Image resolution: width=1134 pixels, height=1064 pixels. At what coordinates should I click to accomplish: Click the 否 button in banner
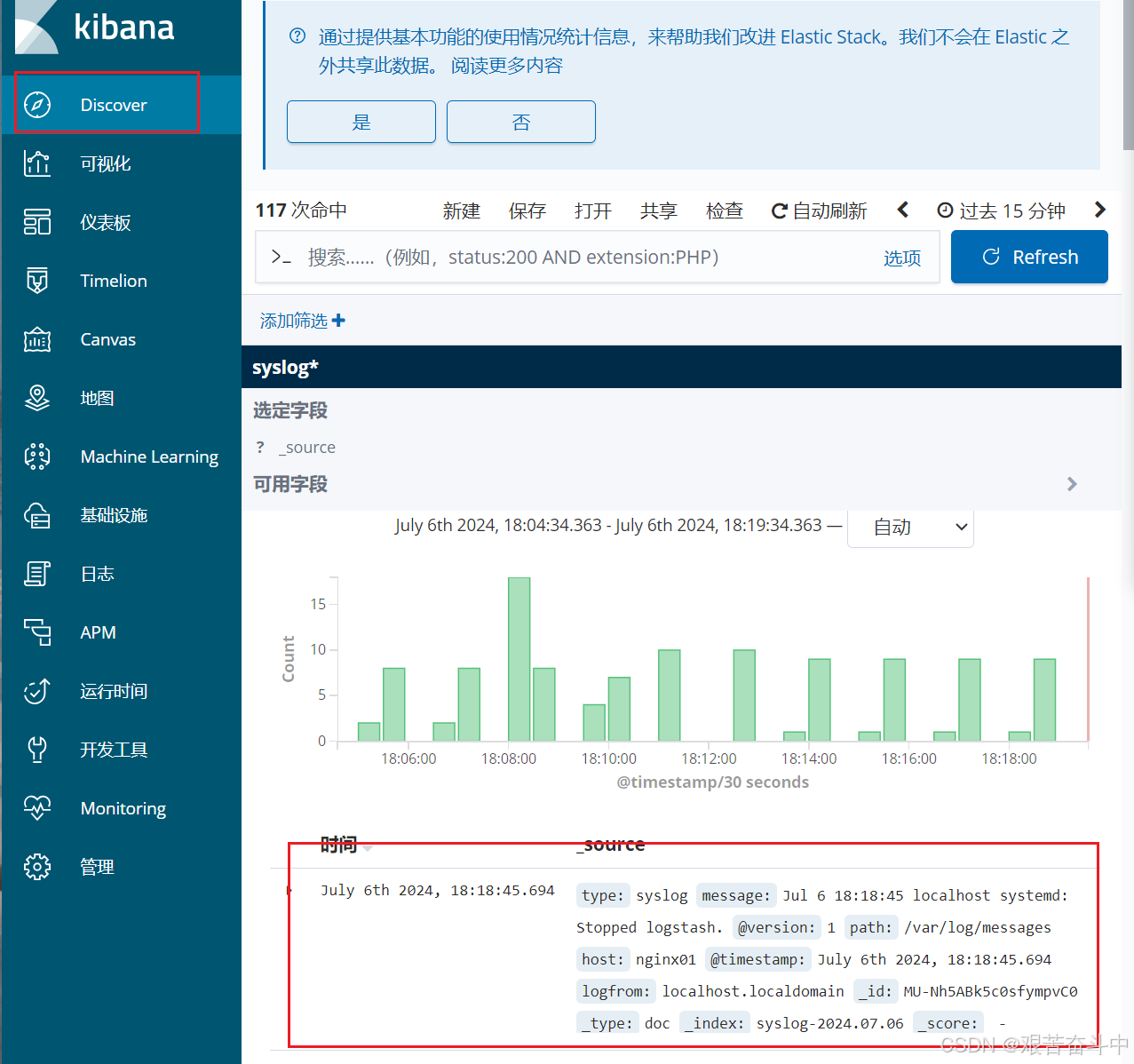(521, 122)
